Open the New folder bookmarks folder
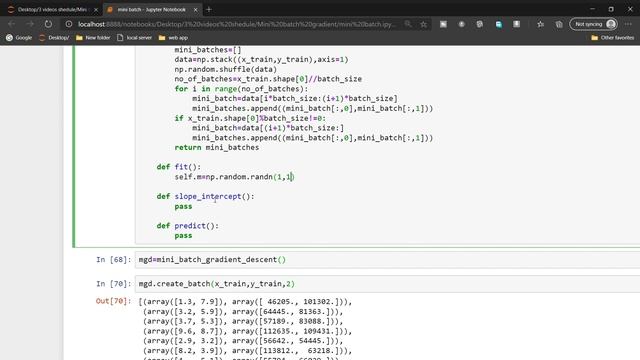 (93, 38)
